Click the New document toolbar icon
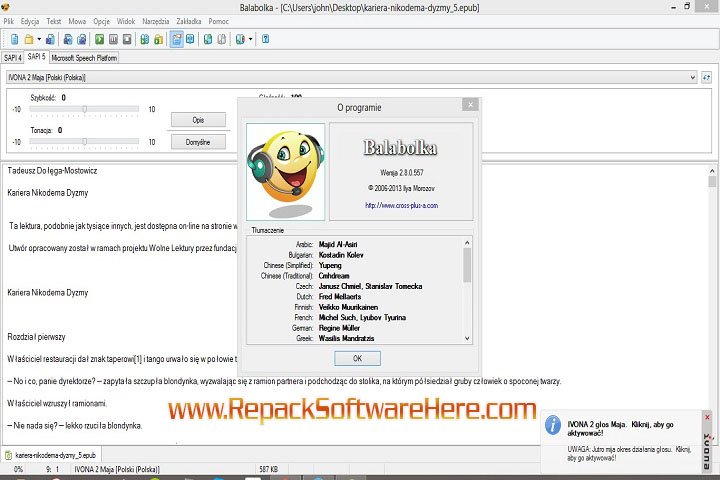 click(15, 40)
